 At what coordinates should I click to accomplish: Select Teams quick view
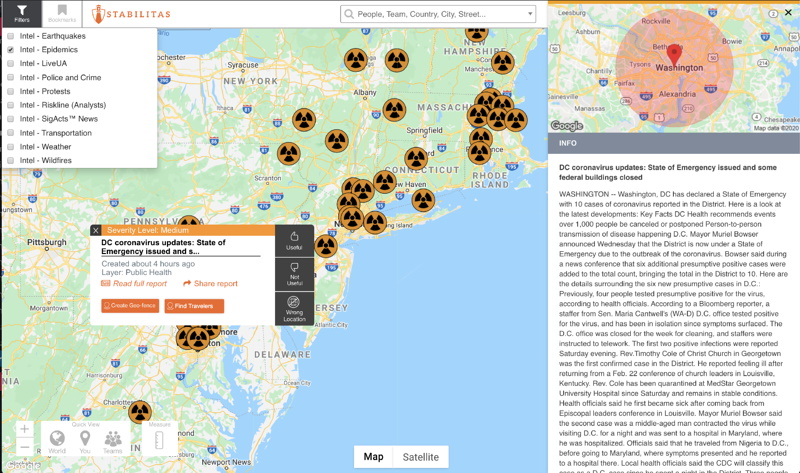coord(113,441)
